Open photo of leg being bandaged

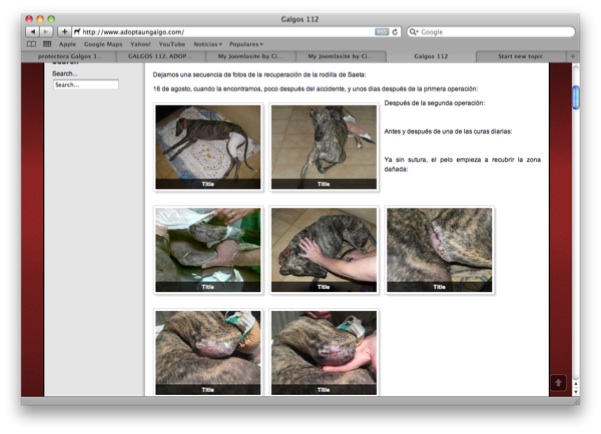(208, 250)
